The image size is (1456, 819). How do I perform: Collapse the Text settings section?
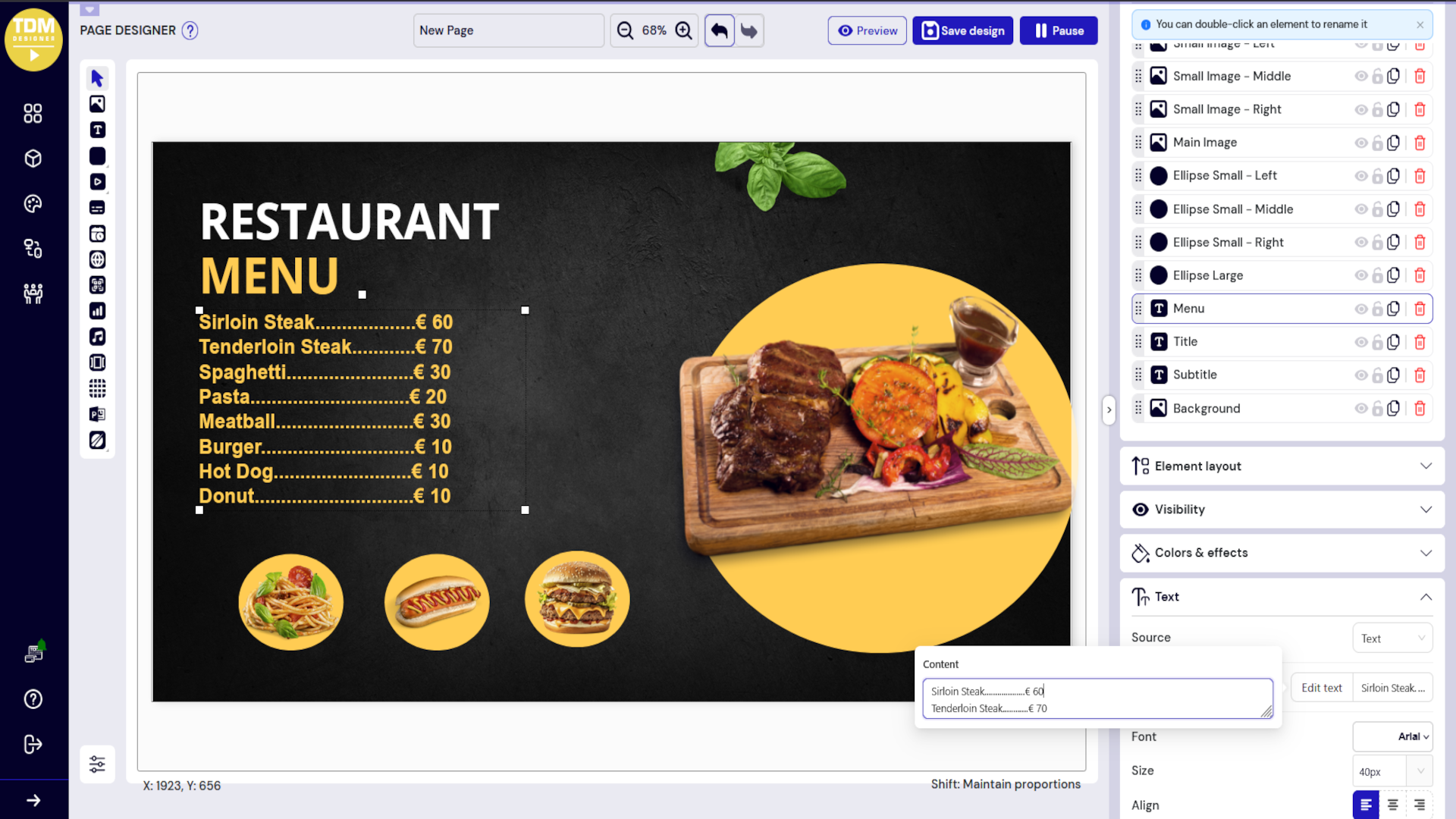(x=1425, y=597)
